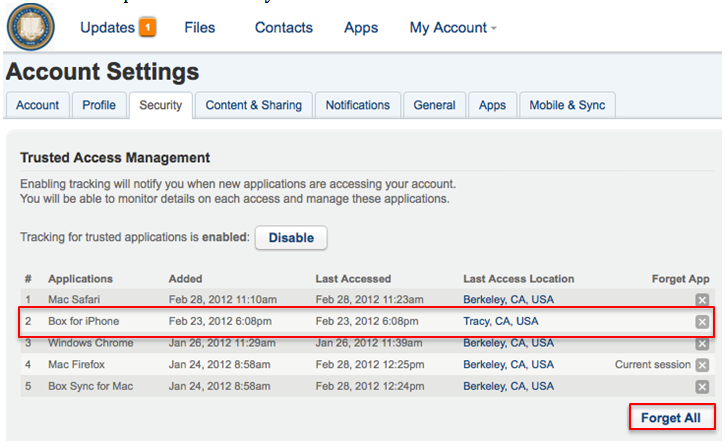Select the Box Sync for Mac name
Image resolution: width=727 pixels, height=444 pixels.
[90, 387]
